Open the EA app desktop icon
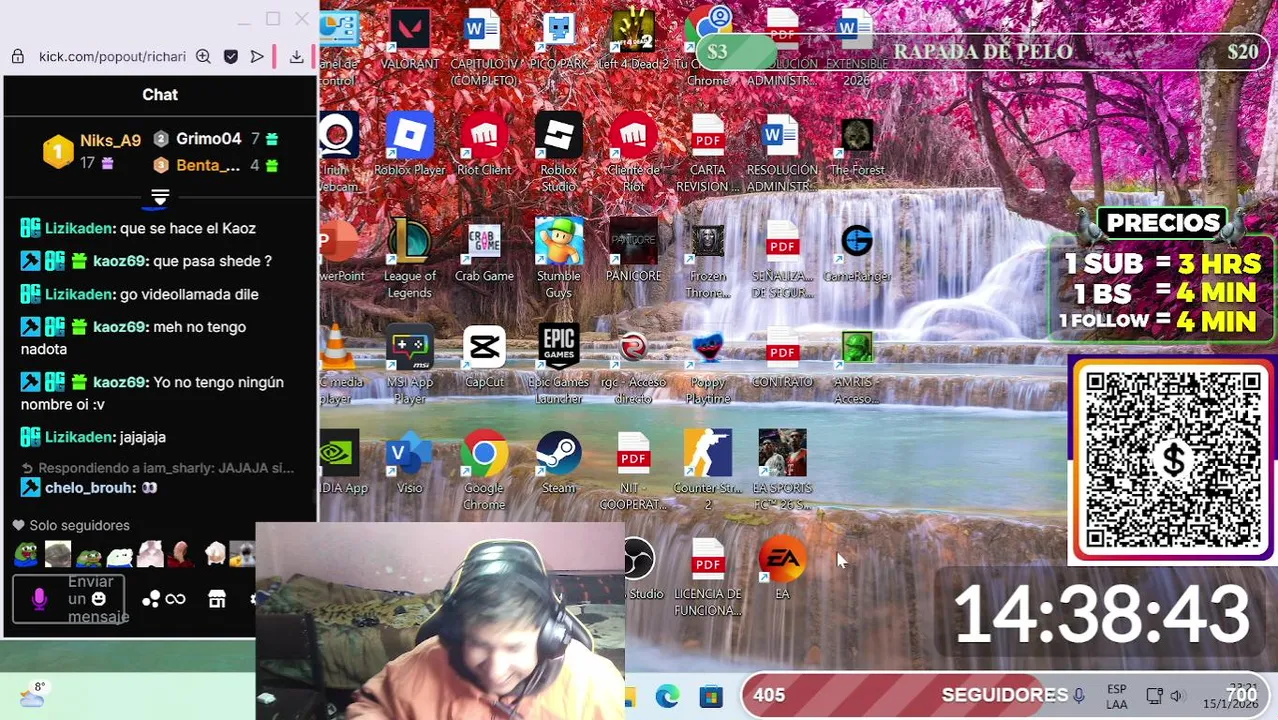Viewport: 1278px width, 720px height. pyautogui.click(x=782, y=568)
